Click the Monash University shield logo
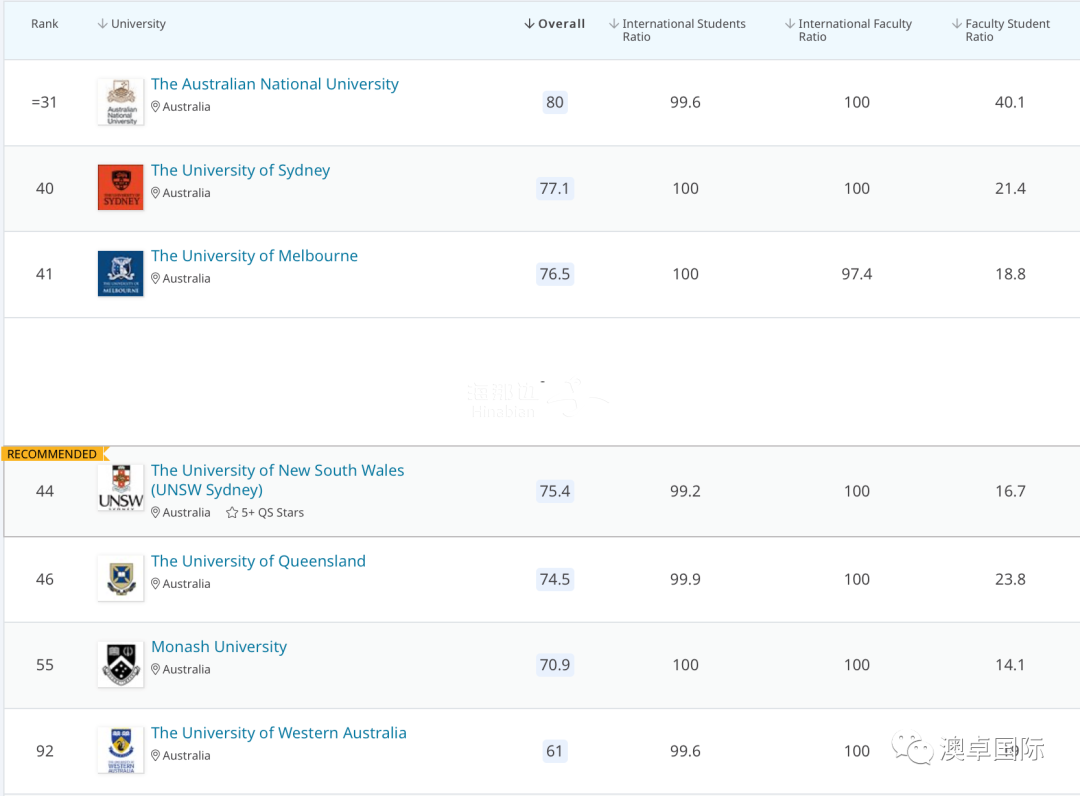 [x=121, y=664]
